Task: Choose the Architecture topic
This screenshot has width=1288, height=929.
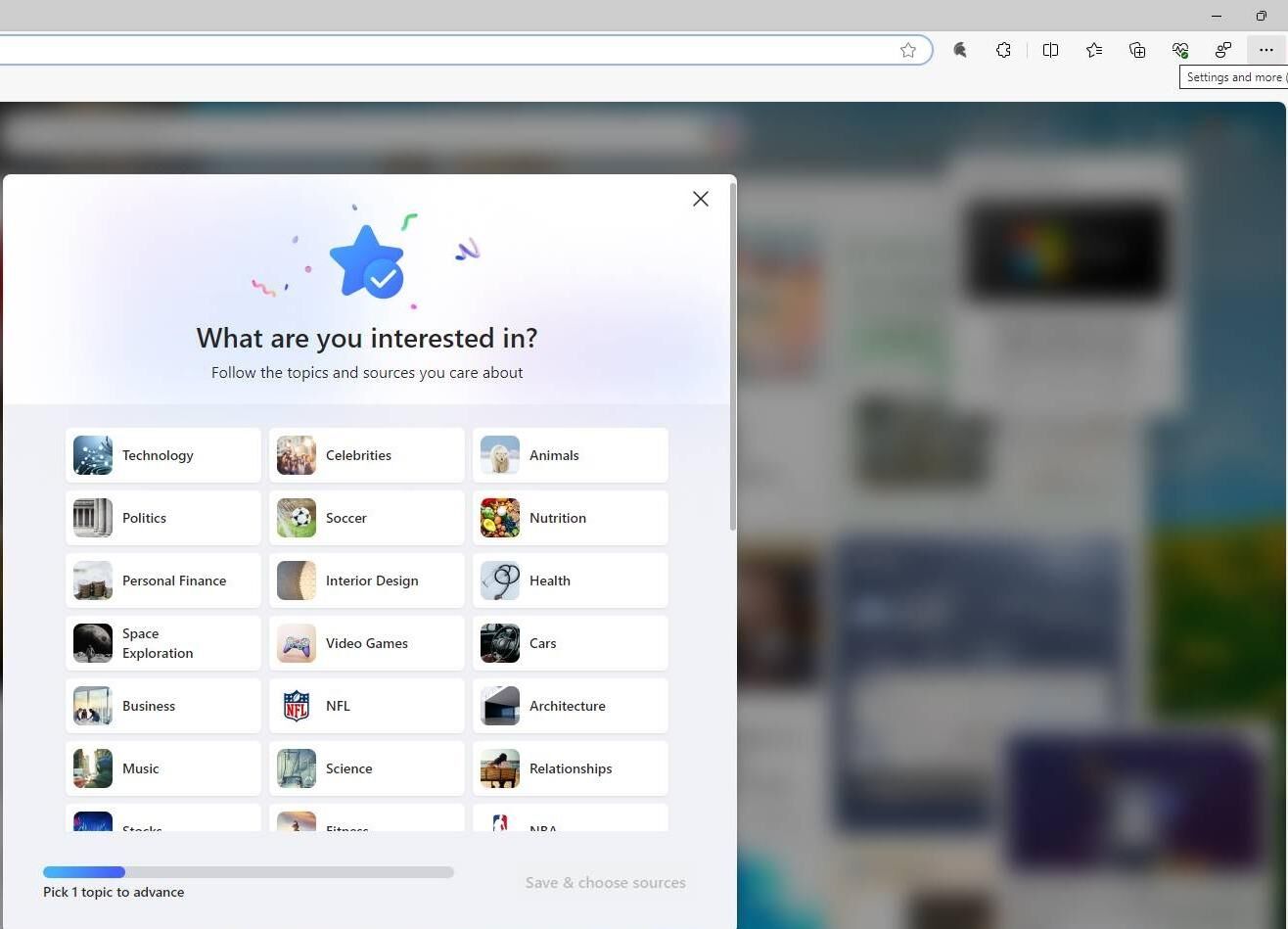Action: (x=571, y=706)
